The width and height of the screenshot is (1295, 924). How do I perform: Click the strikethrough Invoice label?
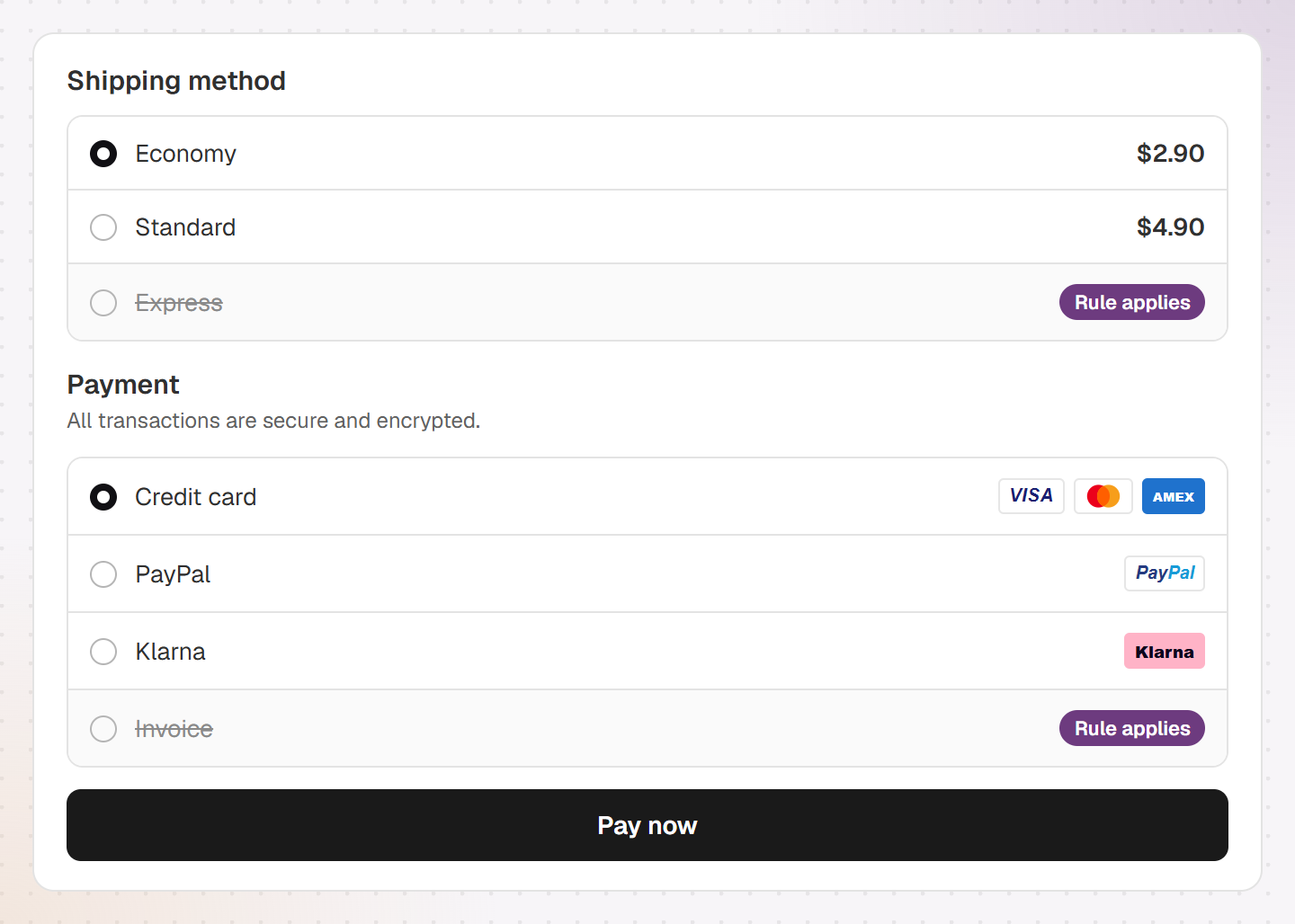pos(174,729)
